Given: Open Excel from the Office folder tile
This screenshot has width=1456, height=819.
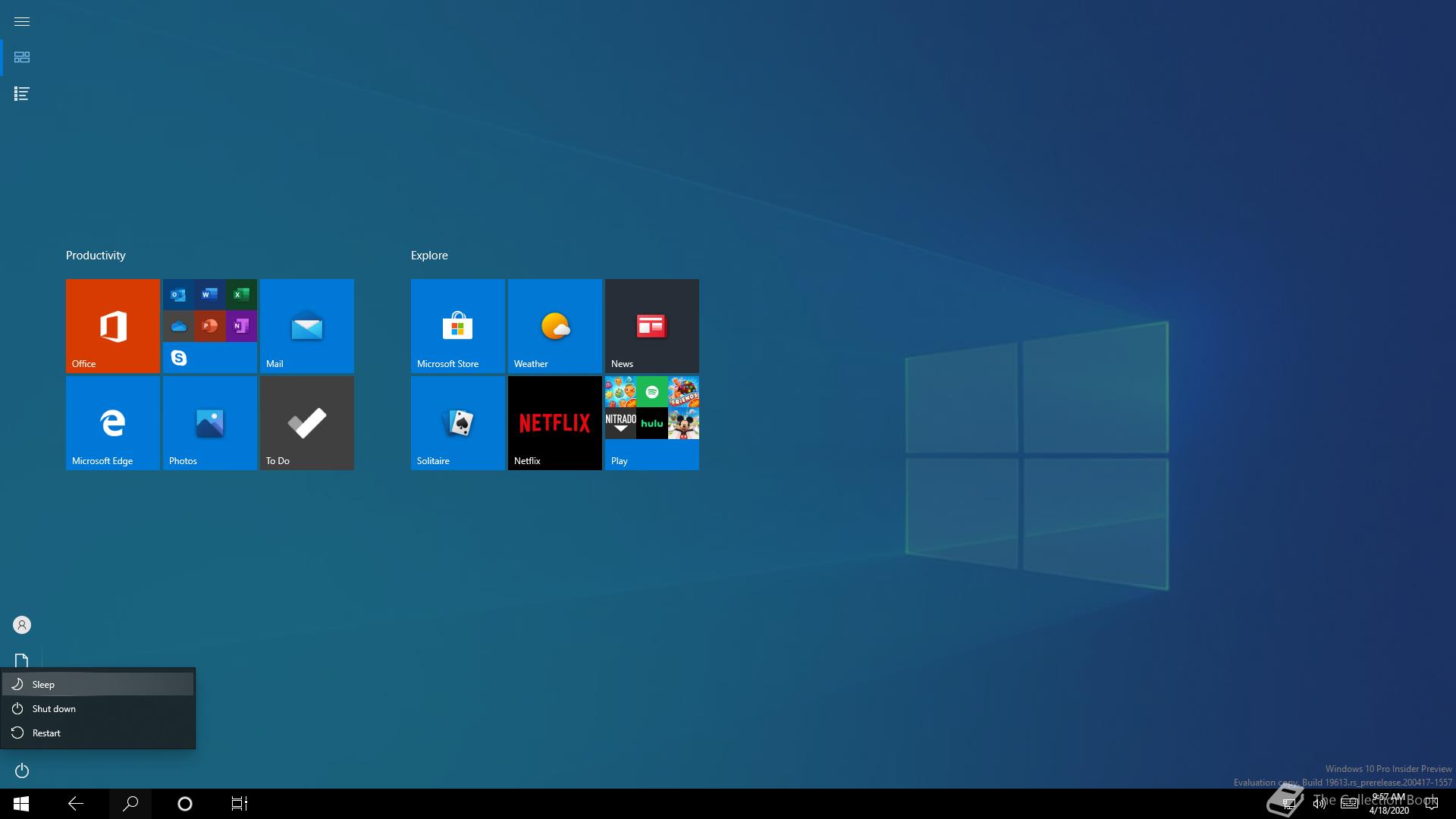Looking at the screenshot, I should pyautogui.click(x=241, y=294).
